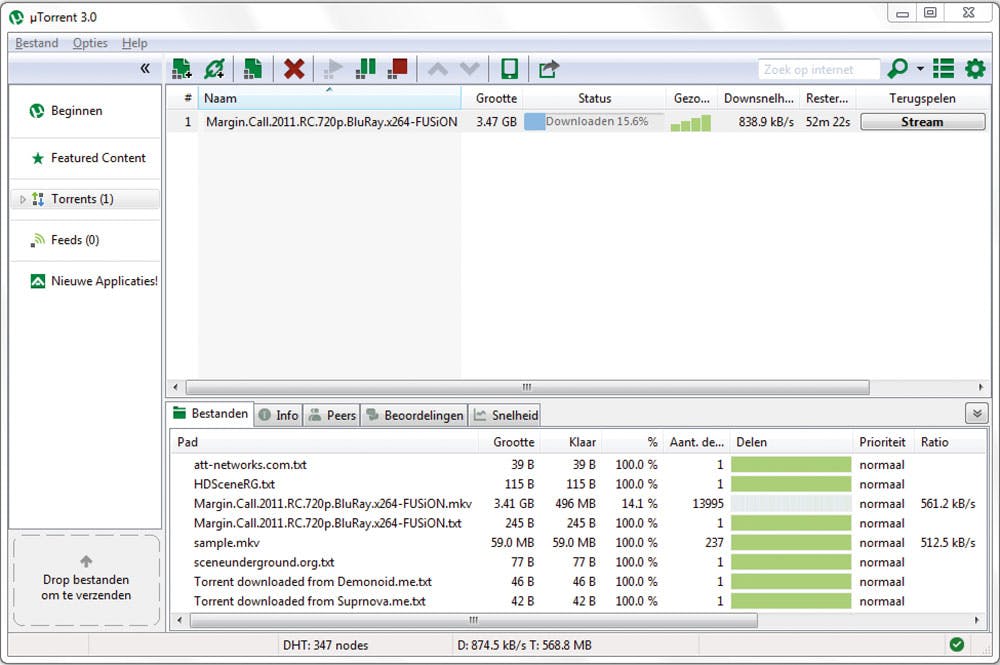Viewport: 1000px width, 665px height.
Task: Open Feeds (0) in sidebar
Action: [x=65, y=240]
